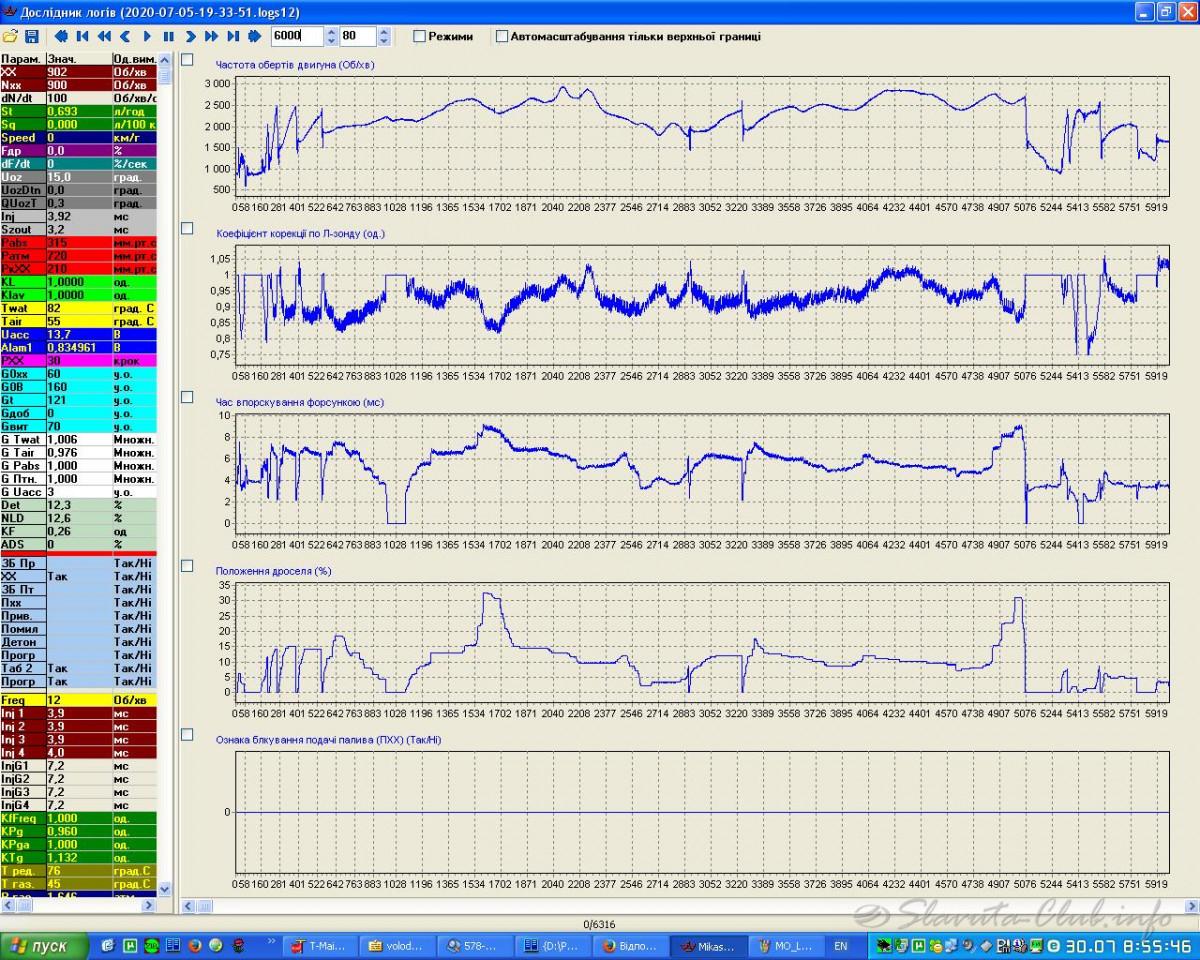Switch to the Відпо... Firefox taskbar window
The width and height of the screenshot is (1200, 960).
click(x=631, y=945)
